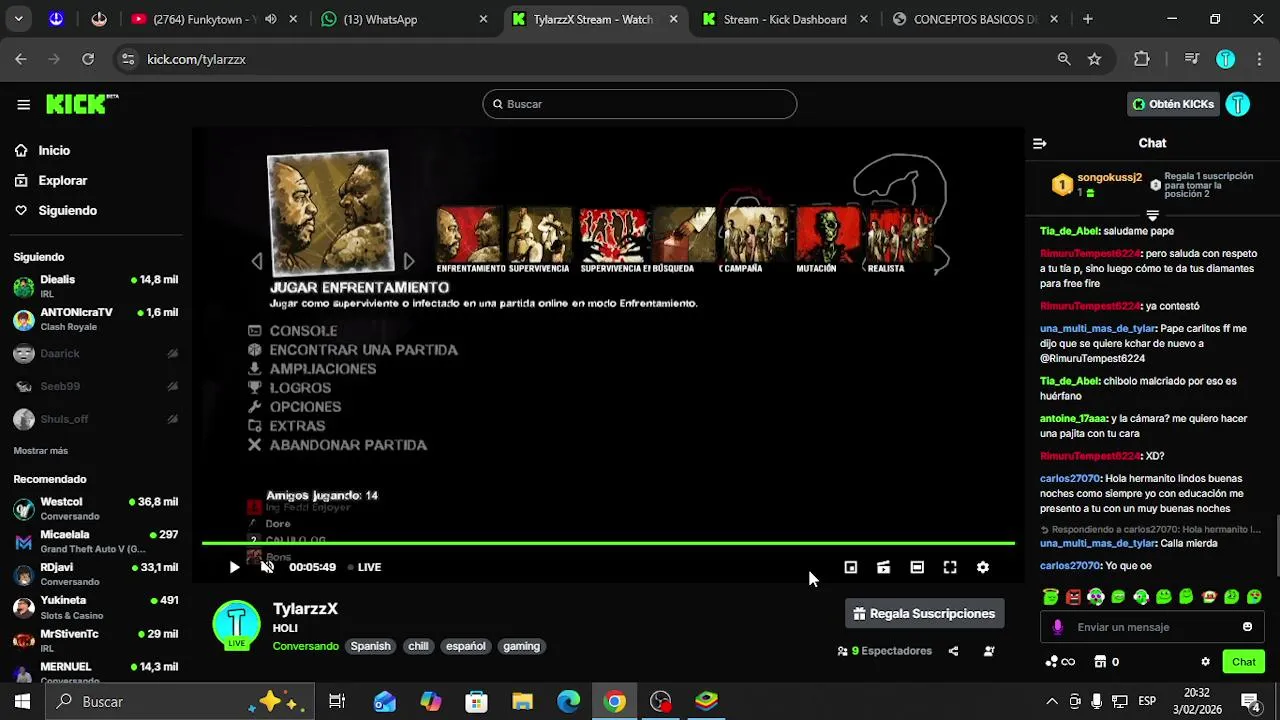The image size is (1280, 720).
Task: Click Obtén KICKs button
Action: tap(1173, 104)
